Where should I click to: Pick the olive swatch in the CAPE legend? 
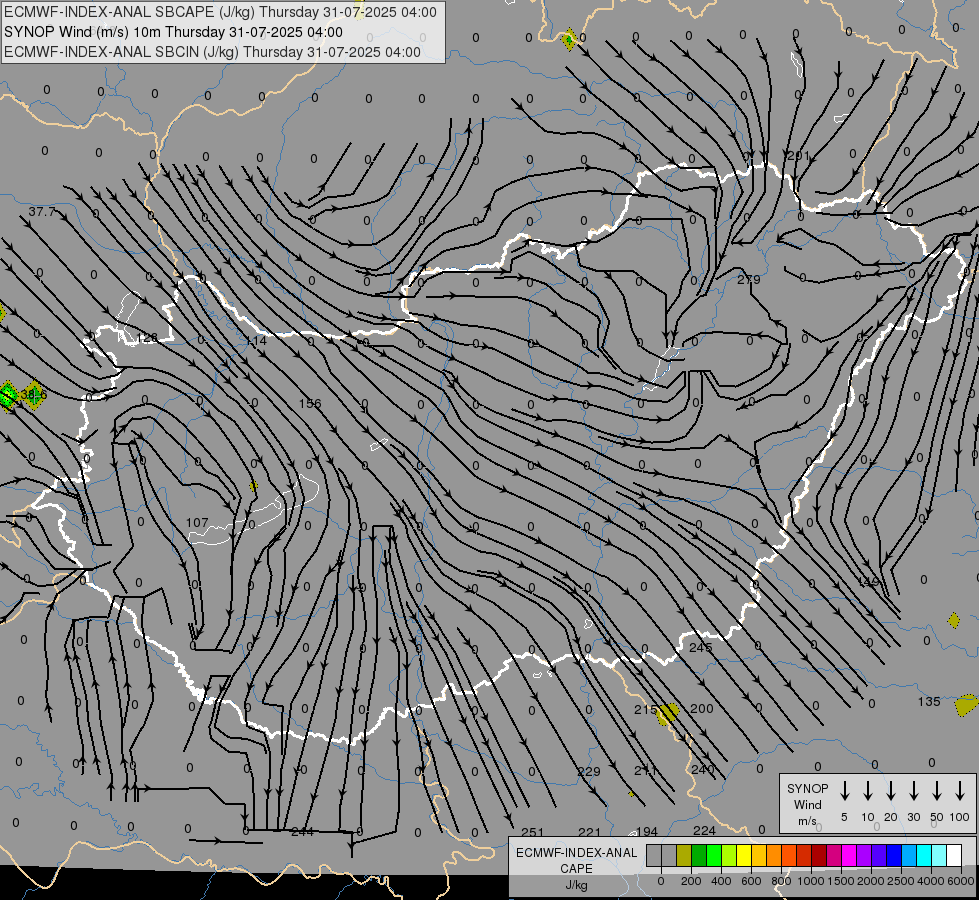click(x=684, y=855)
